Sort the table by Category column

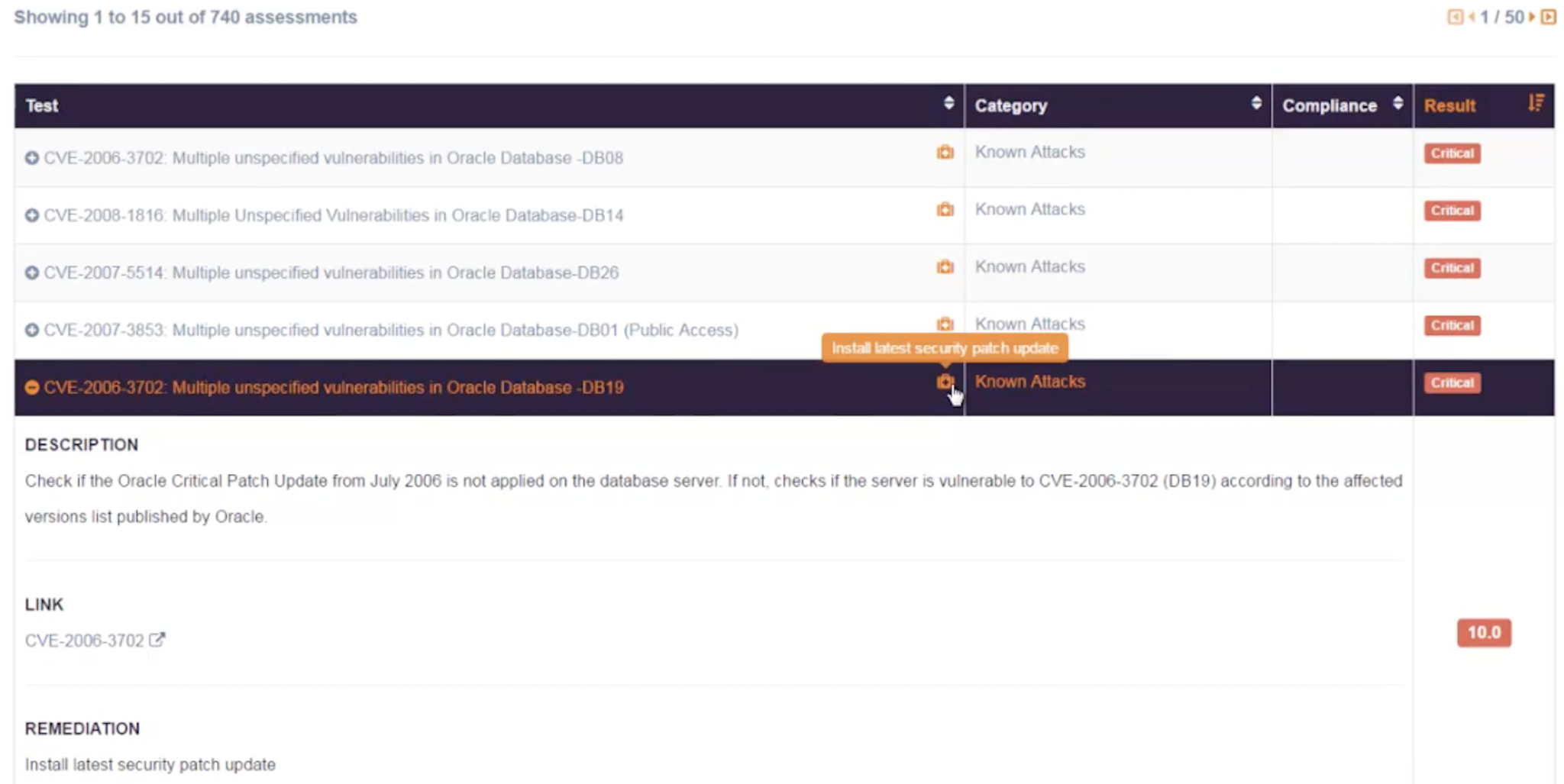click(1256, 104)
